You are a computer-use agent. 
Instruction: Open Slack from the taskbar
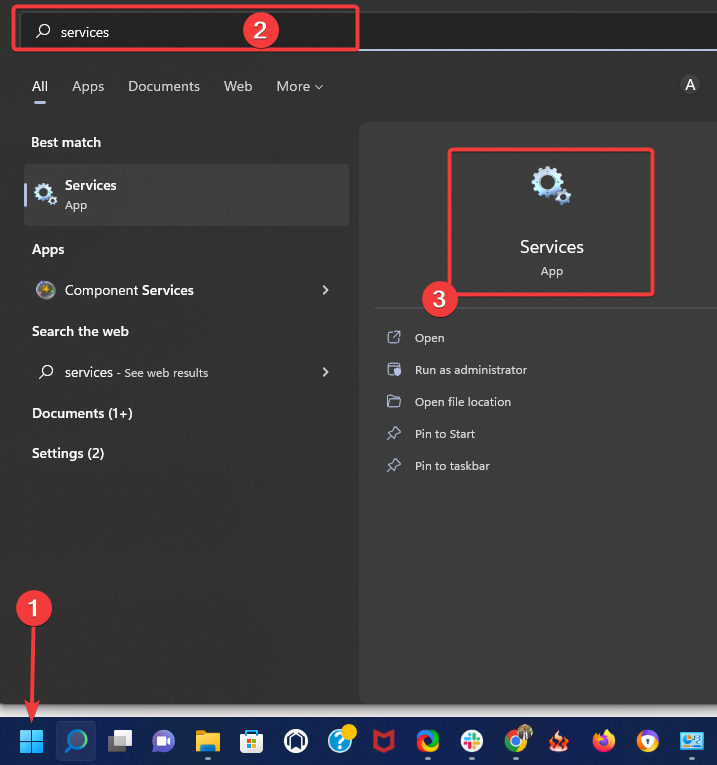(471, 741)
